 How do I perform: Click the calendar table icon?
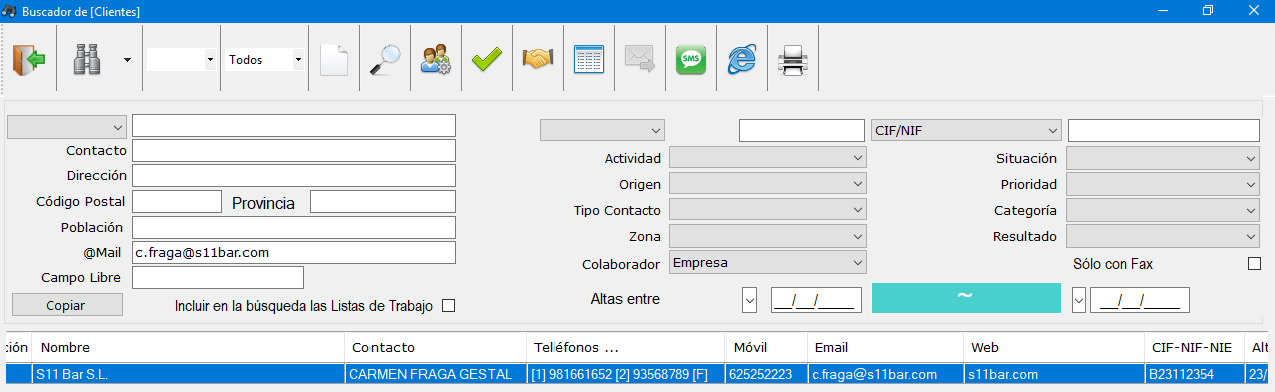589,60
